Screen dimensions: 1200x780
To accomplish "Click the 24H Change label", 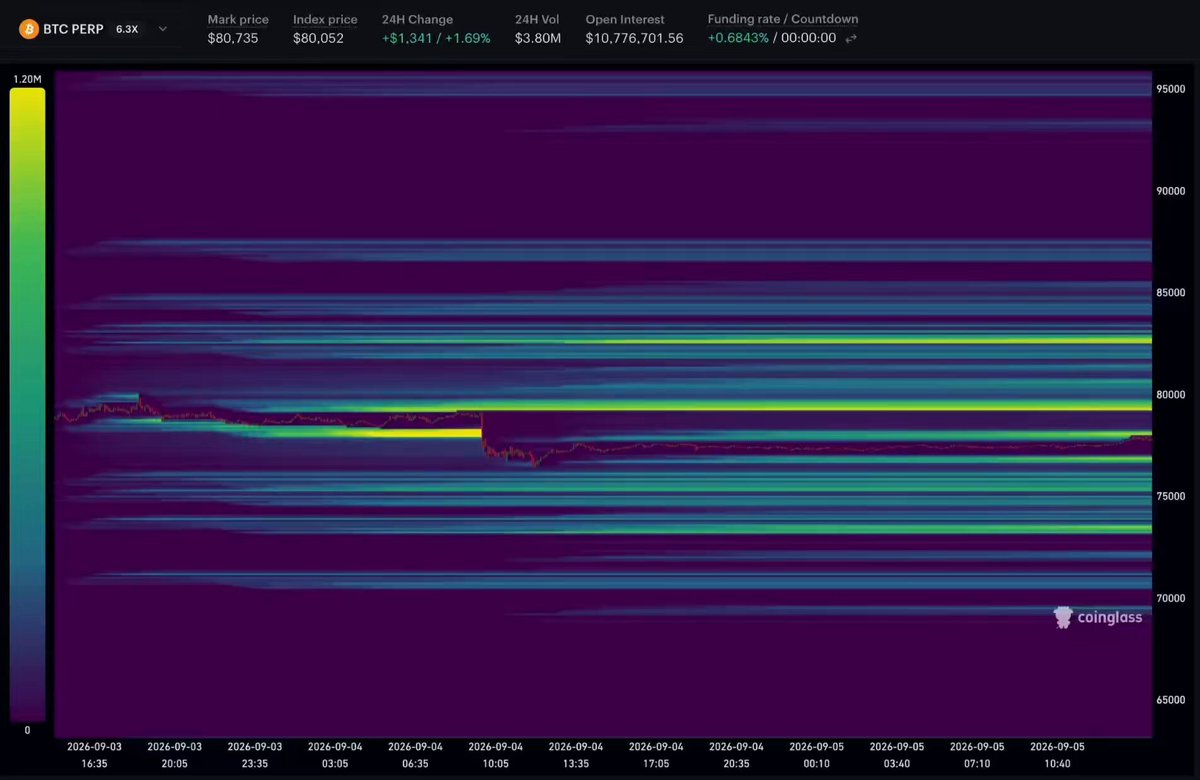I will (417, 19).
